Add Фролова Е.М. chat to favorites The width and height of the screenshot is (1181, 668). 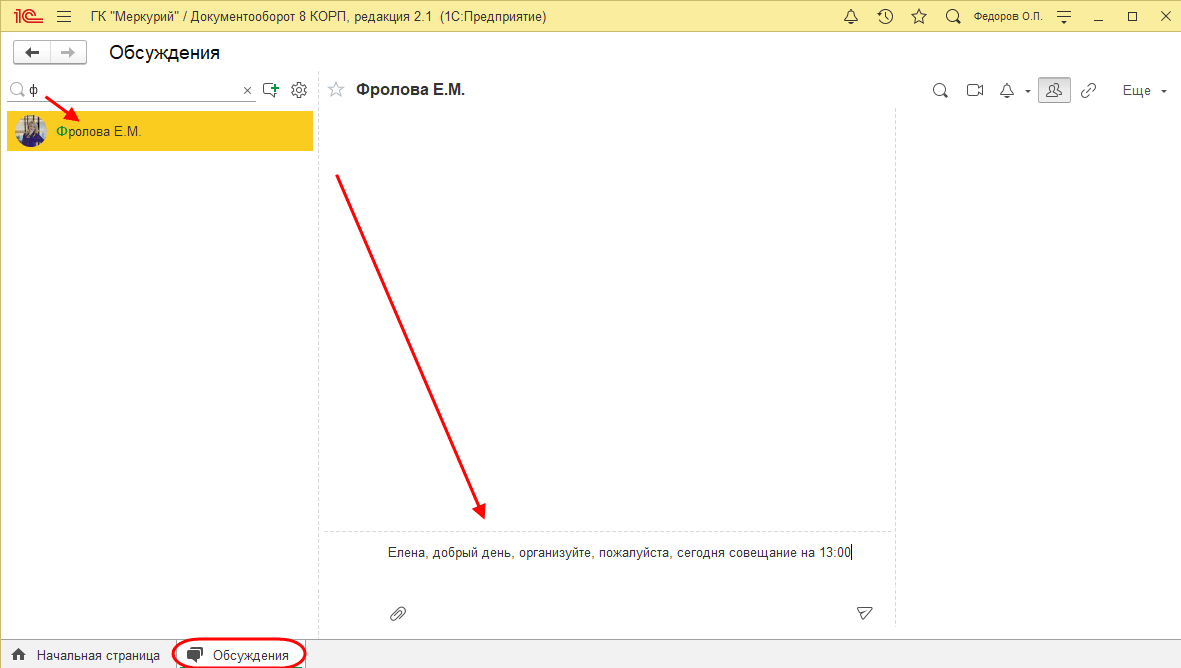click(336, 90)
